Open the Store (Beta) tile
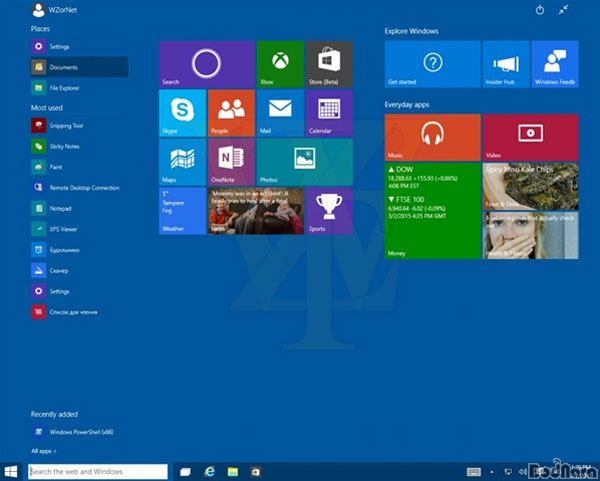The width and height of the screenshot is (600, 481). coord(329,64)
